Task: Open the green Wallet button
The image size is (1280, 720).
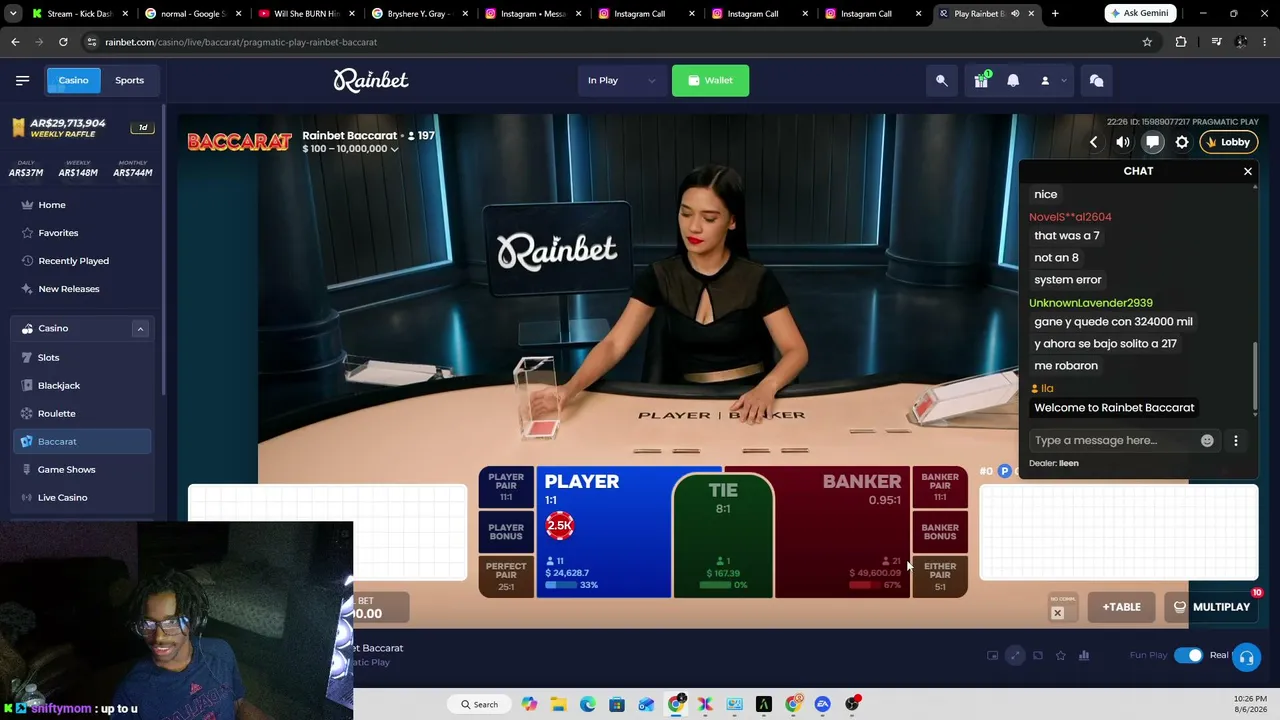Action: point(710,80)
